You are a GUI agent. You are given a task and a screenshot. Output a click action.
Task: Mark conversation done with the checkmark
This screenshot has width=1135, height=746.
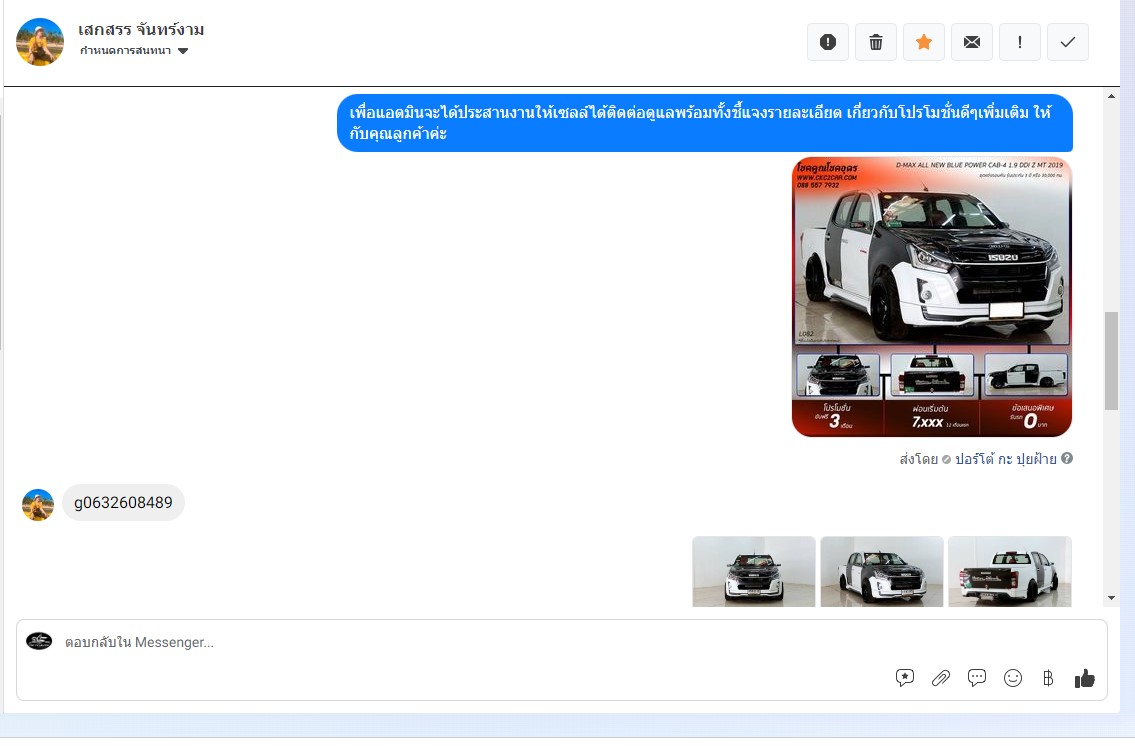(1068, 42)
